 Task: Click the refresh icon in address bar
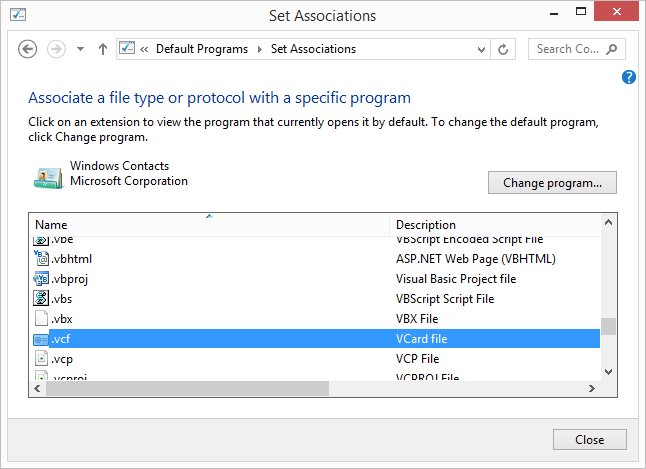[505, 48]
